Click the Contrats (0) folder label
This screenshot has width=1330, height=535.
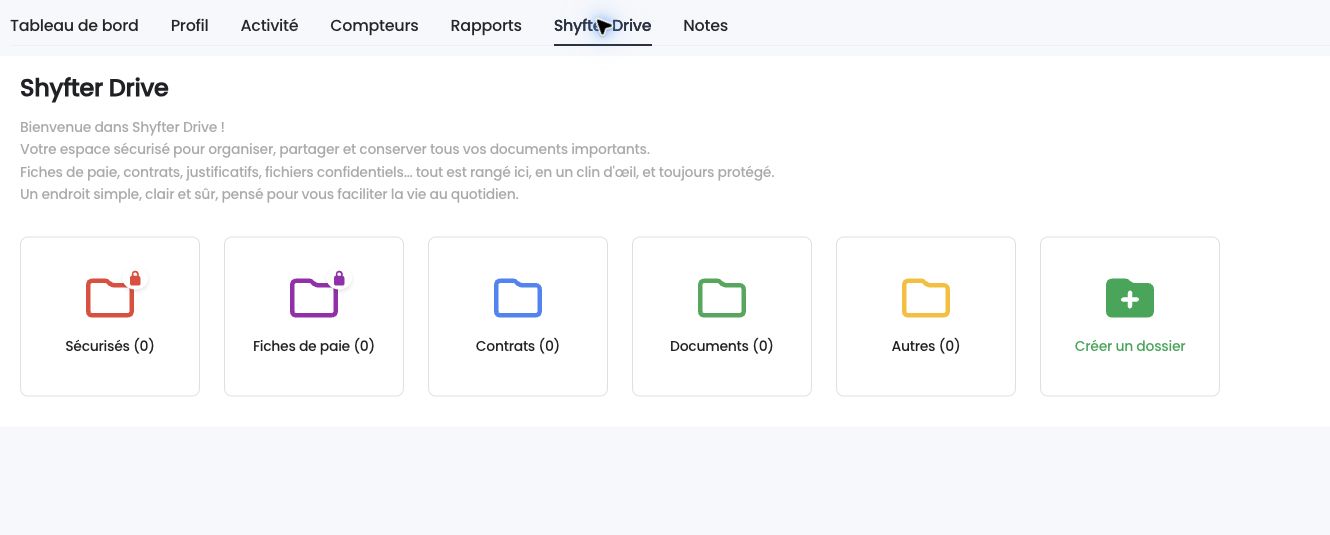pos(518,346)
